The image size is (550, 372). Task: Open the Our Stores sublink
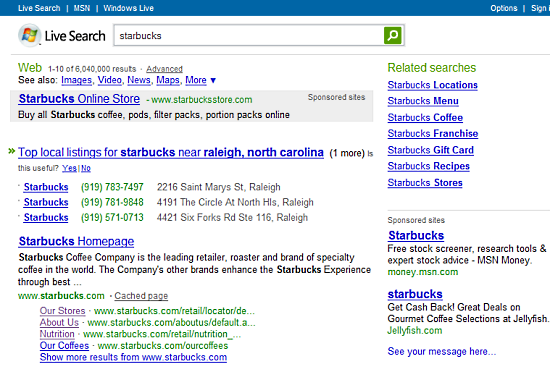(62, 311)
